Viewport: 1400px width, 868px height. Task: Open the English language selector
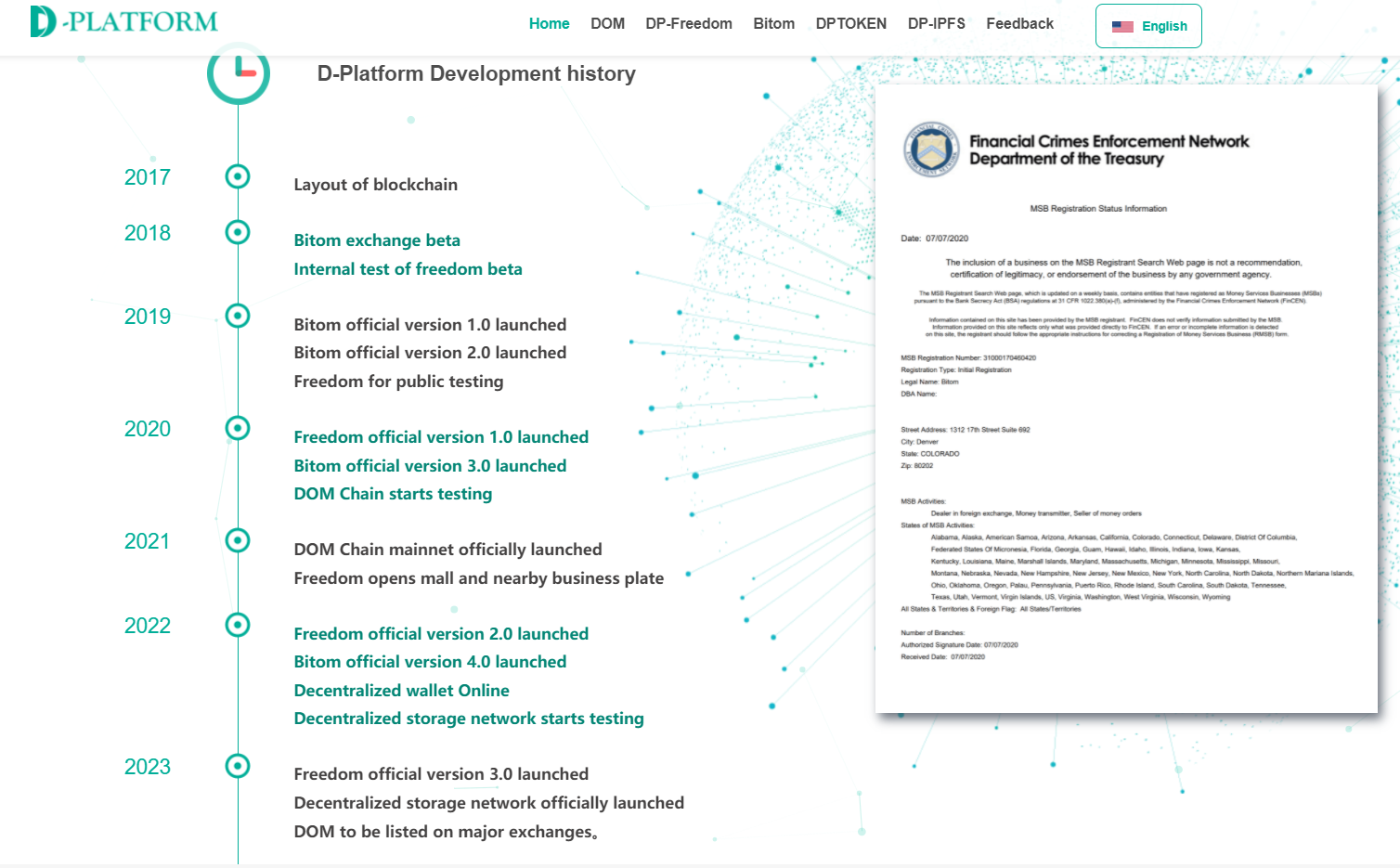click(1148, 26)
